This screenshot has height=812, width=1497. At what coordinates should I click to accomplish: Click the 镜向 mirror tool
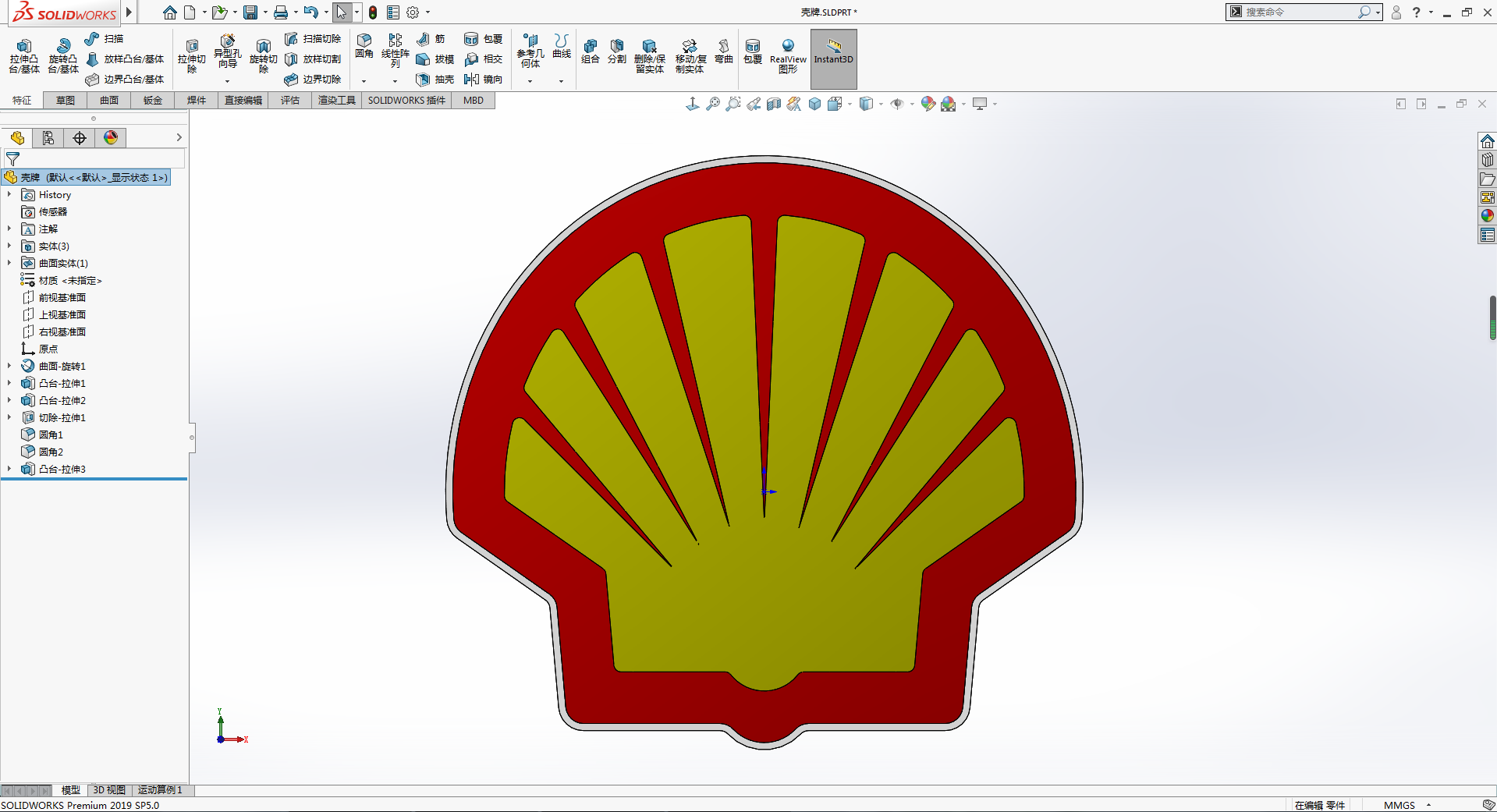pos(483,80)
